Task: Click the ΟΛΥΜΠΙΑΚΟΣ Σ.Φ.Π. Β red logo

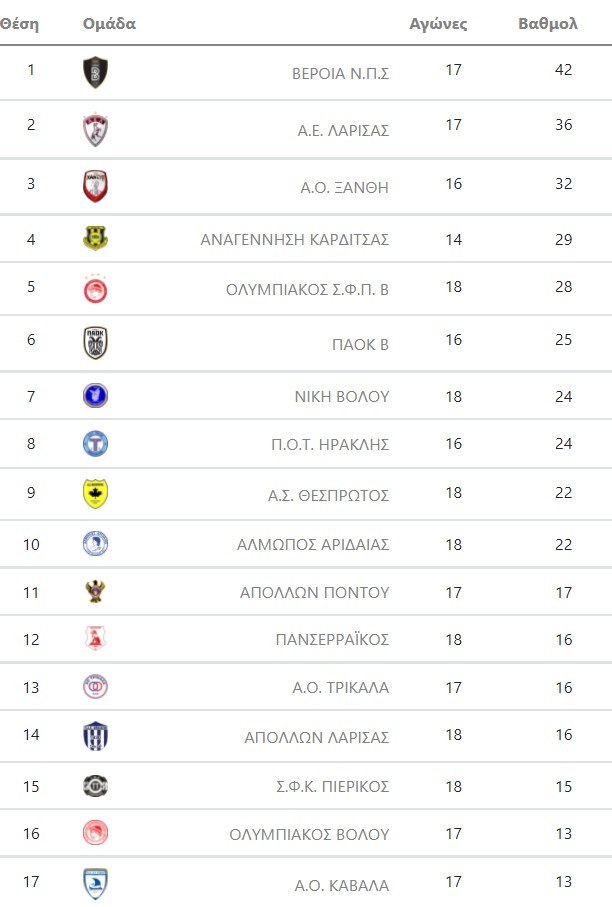Action: click(95, 289)
